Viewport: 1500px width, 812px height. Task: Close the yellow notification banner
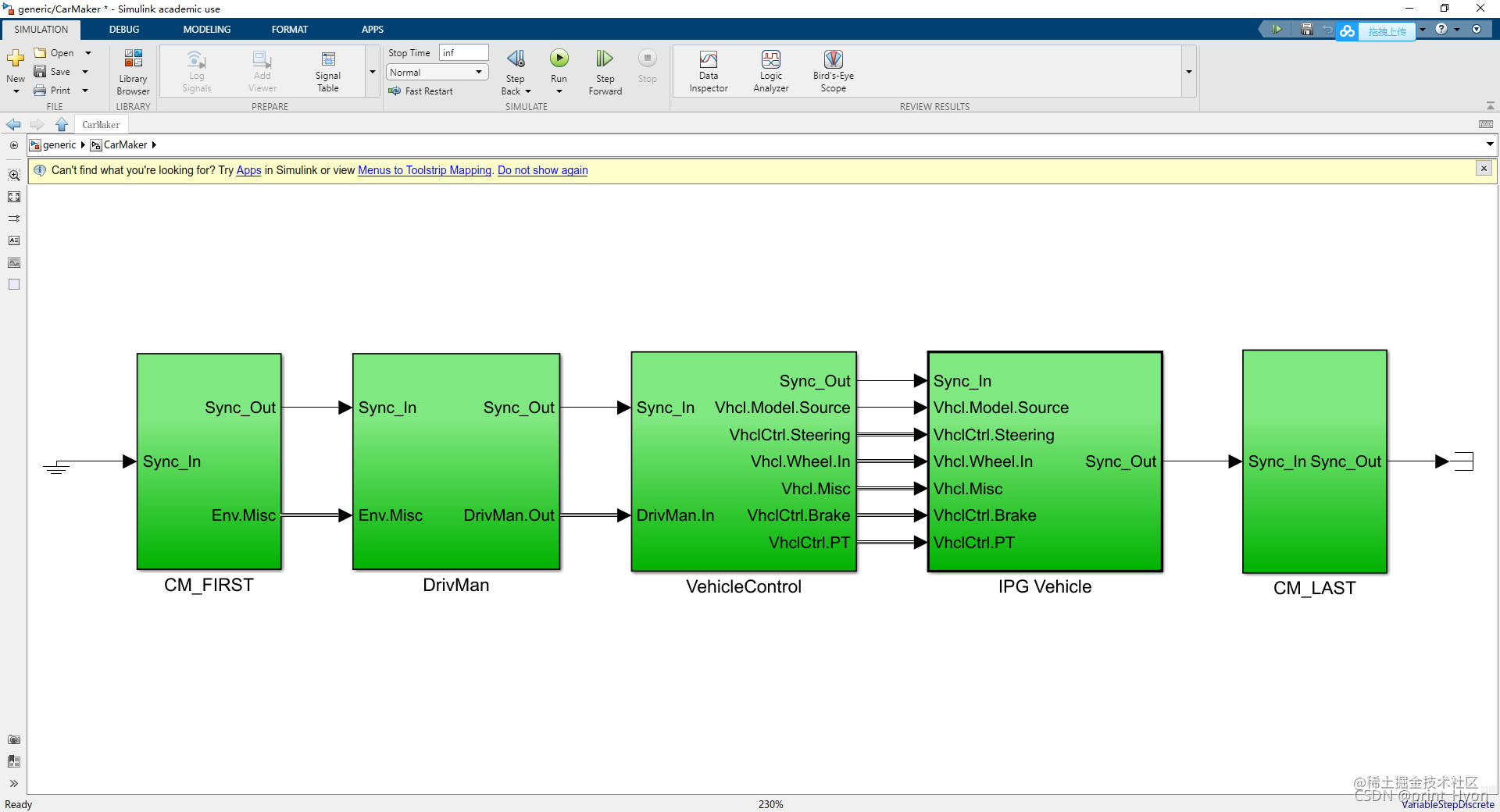pyautogui.click(x=1484, y=169)
